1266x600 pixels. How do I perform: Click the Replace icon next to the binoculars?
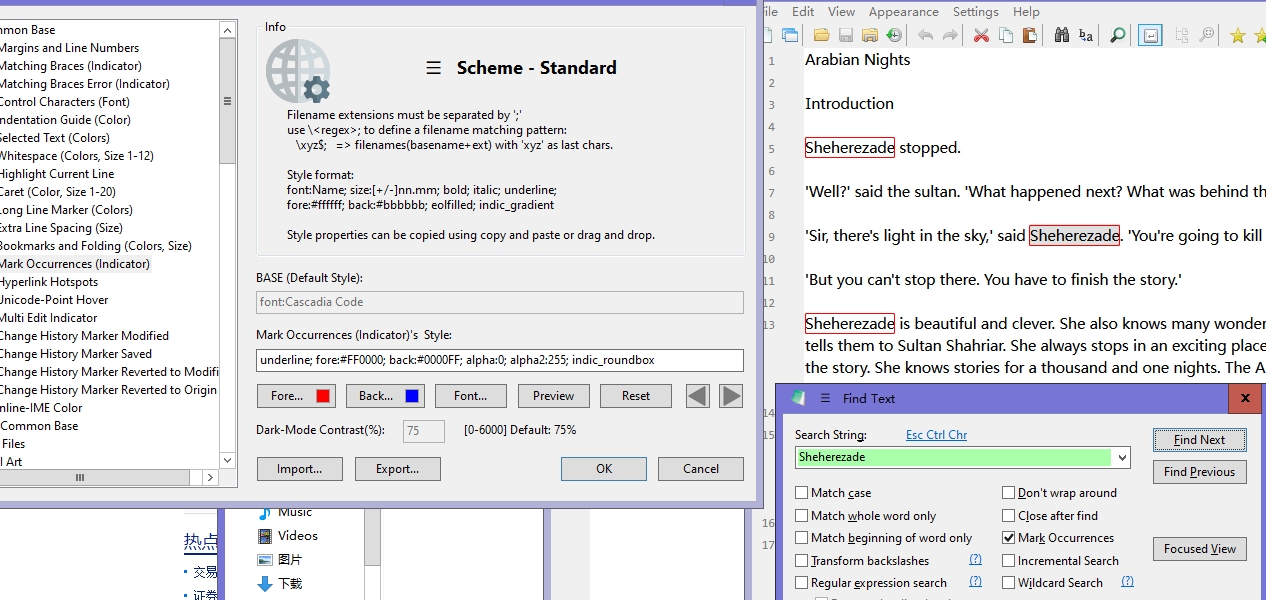[1086, 34]
